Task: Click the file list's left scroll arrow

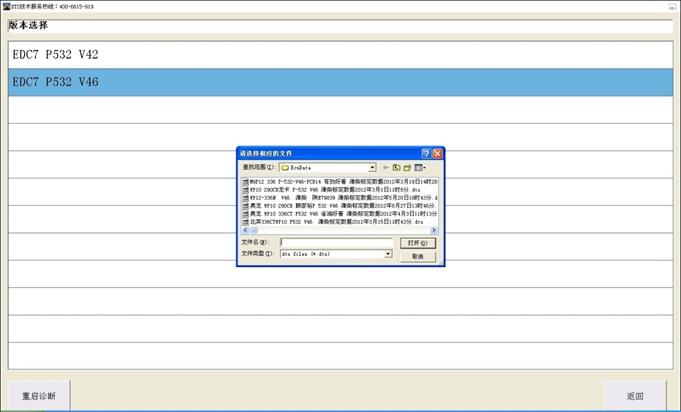Action: (x=245, y=231)
